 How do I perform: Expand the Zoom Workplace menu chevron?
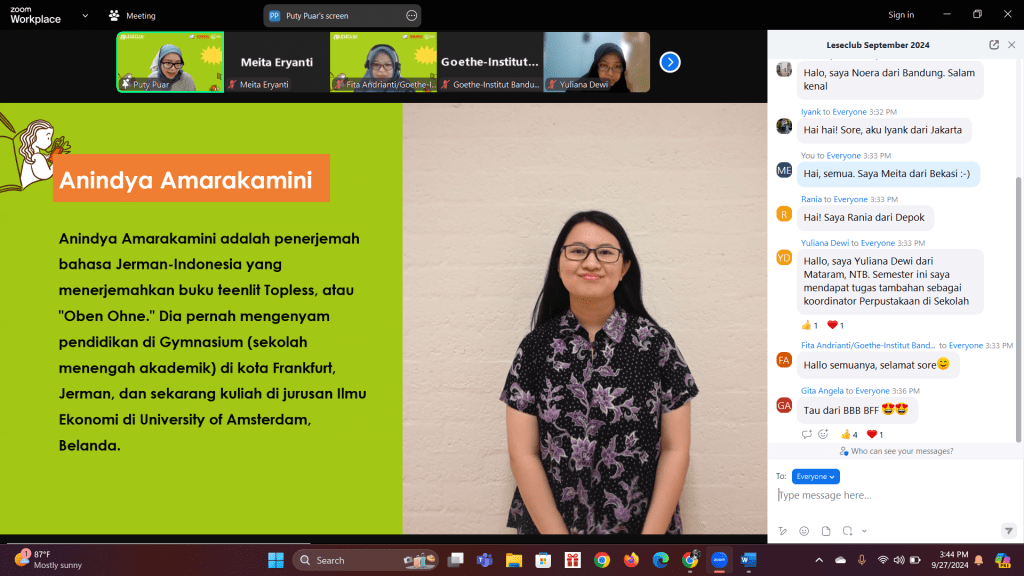(x=84, y=16)
